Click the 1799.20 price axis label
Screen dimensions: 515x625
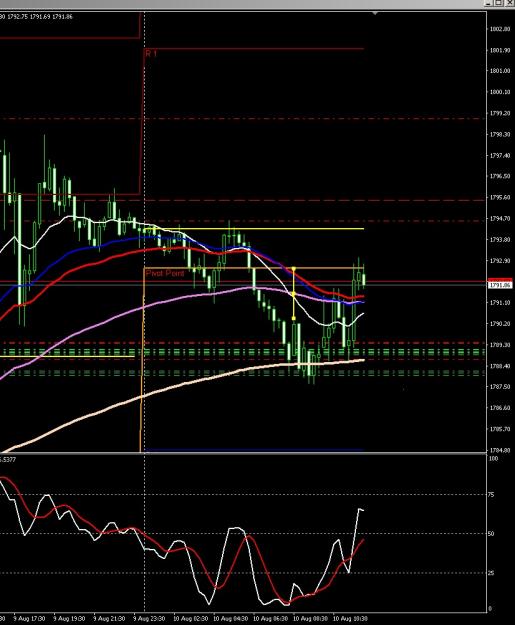[x=500, y=113]
